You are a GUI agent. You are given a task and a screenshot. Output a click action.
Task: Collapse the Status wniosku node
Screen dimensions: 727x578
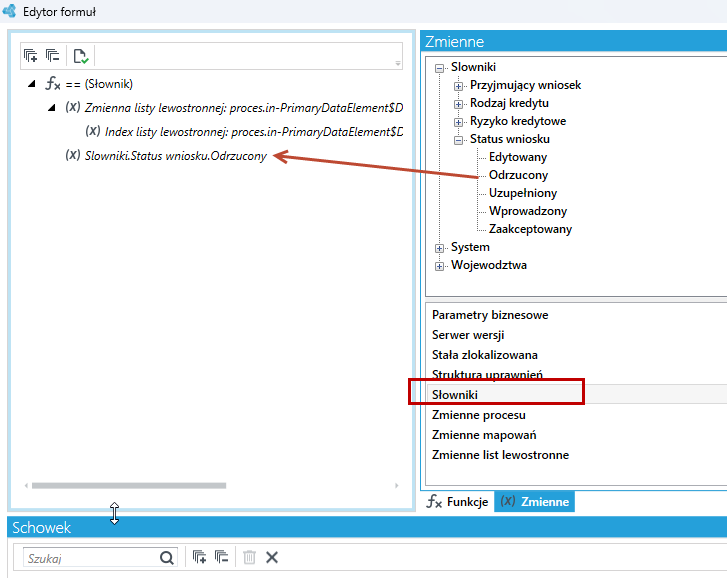tap(458, 140)
